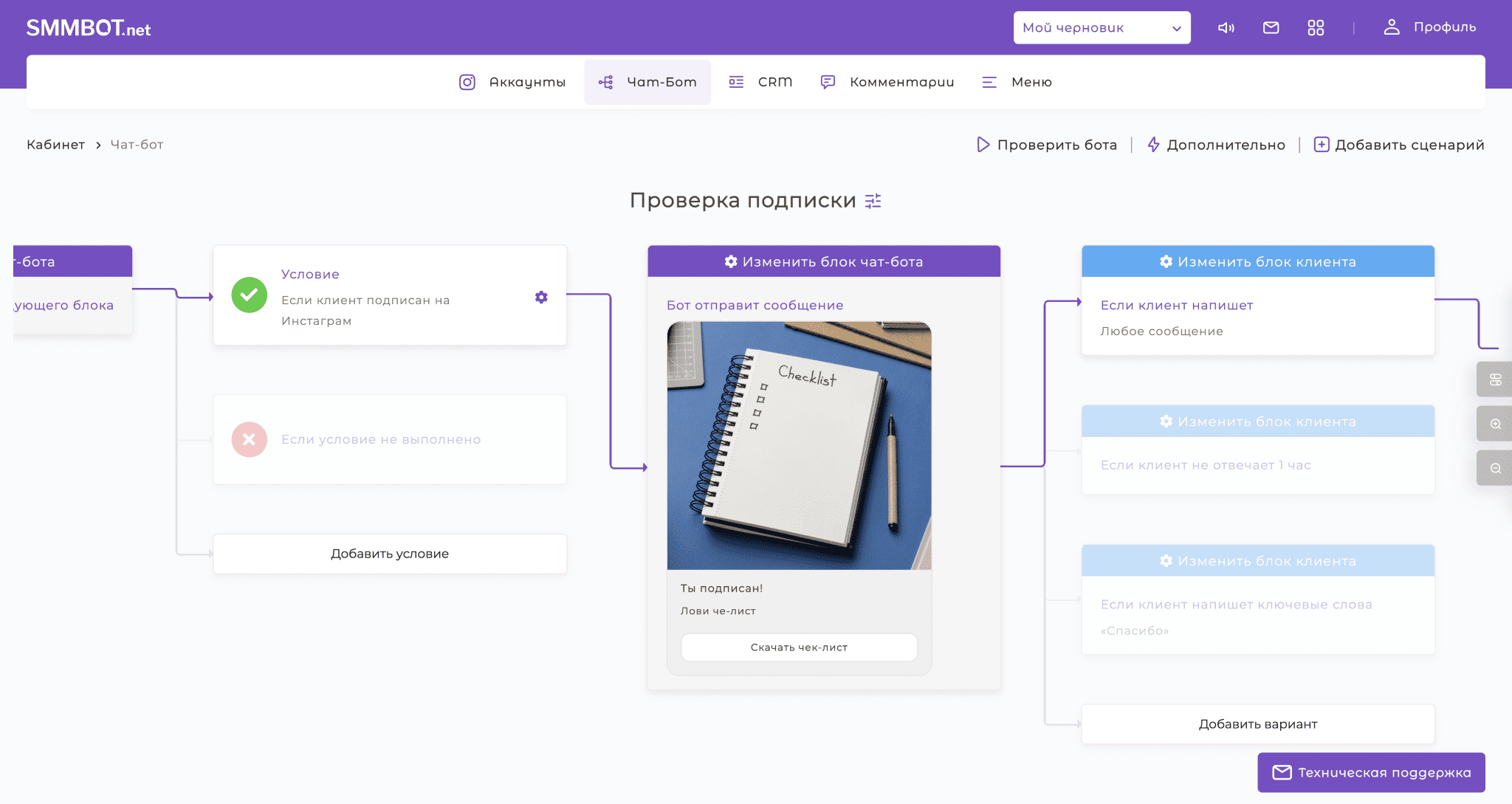The width and height of the screenshot is (1512, 804).
Task: Click Техническая поддержка button
Action: (x=1371, y=772)
